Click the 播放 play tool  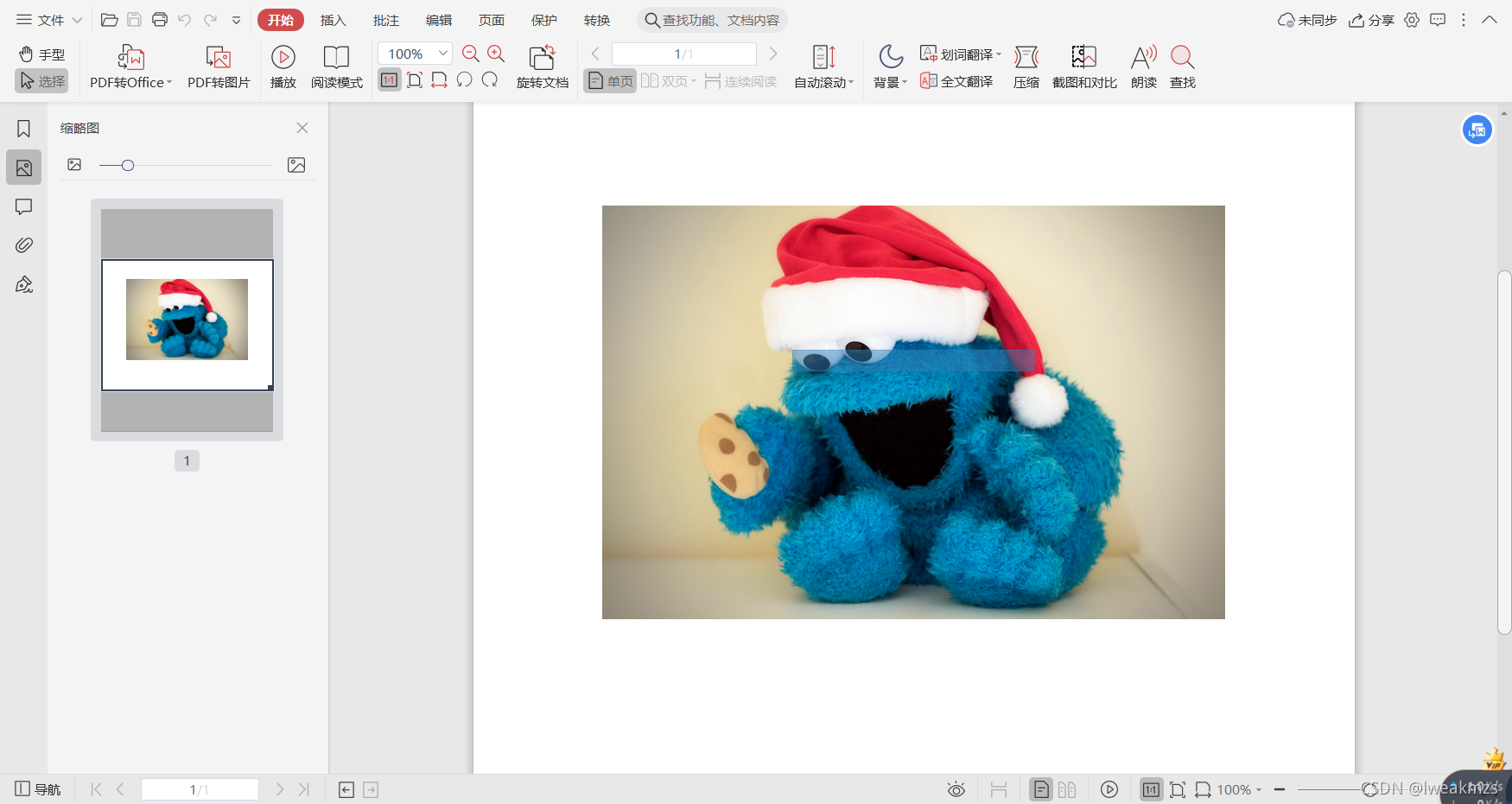[x=283, y=67]
